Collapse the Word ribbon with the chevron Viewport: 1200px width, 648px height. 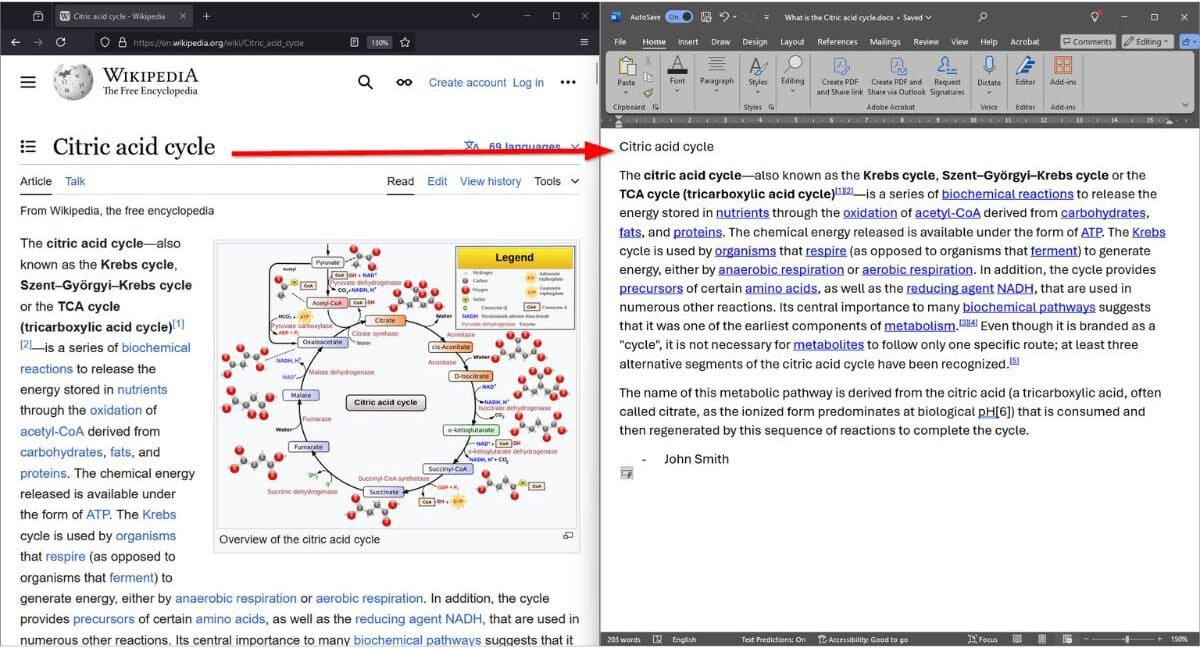(1186, 104)
